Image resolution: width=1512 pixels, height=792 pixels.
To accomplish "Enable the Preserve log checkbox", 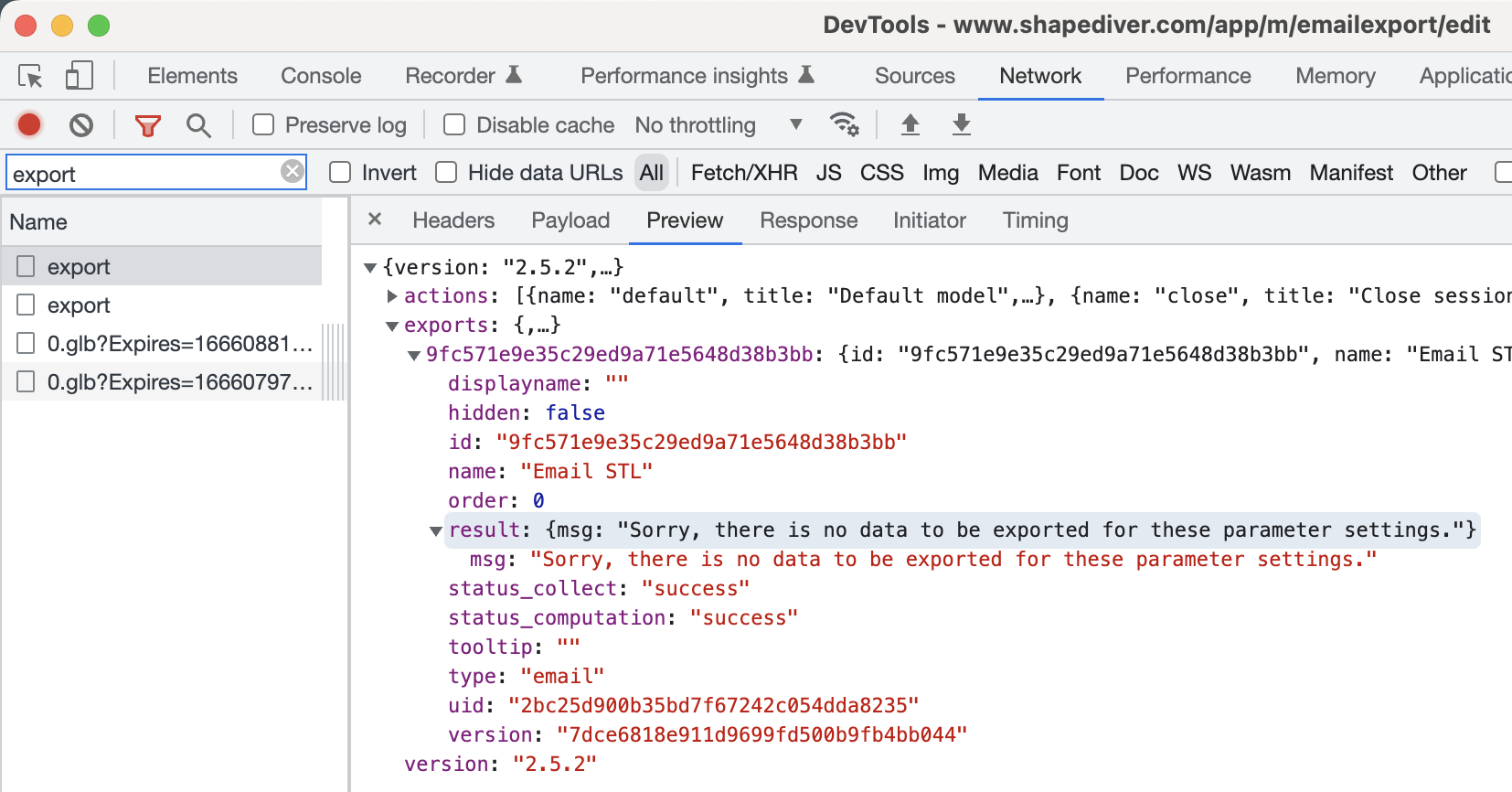I will (263, 124).
